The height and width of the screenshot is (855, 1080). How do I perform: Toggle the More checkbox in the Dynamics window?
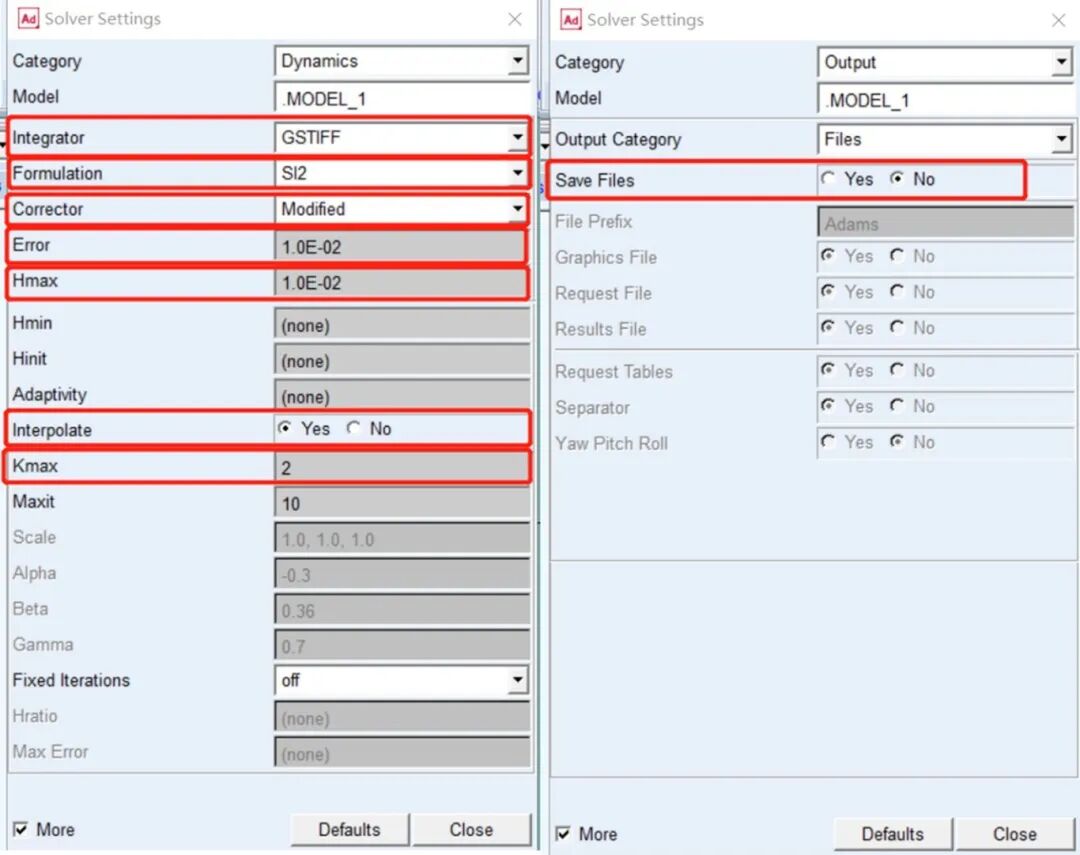point(21,830)
